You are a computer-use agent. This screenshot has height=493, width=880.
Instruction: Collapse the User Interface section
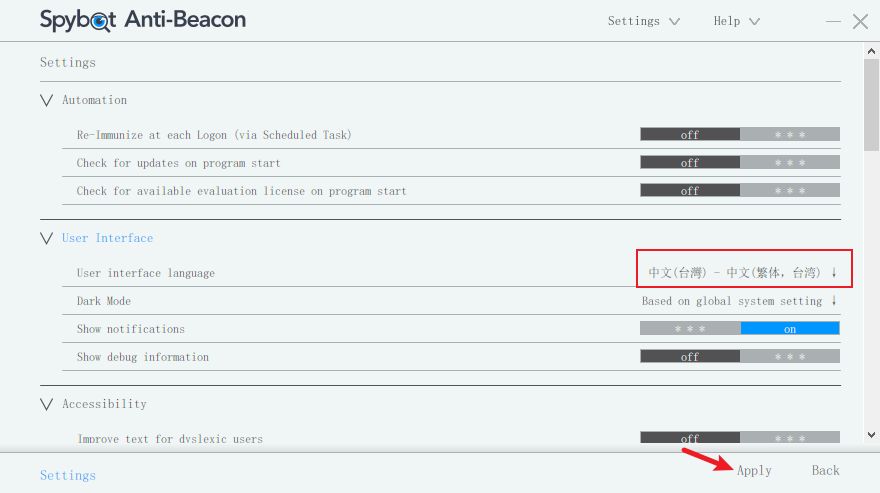coord(46,238)
